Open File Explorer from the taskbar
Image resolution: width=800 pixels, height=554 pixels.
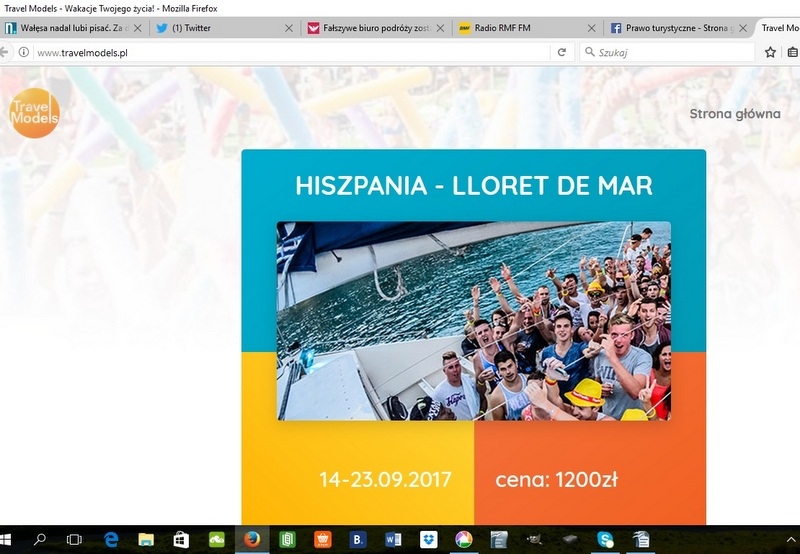click(x=146, y=539)
